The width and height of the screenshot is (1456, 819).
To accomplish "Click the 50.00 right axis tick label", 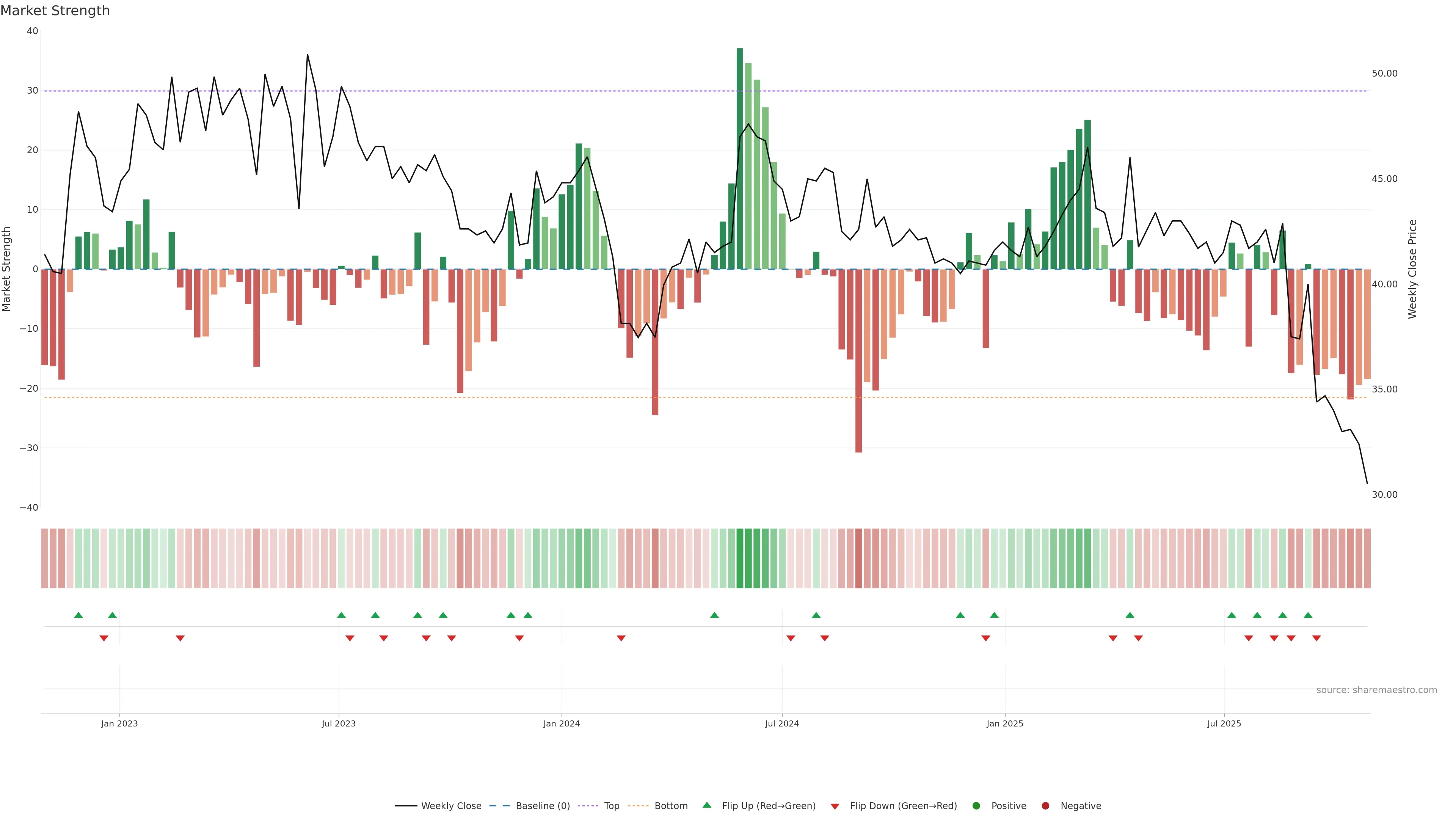I will tap(1384, 74).
